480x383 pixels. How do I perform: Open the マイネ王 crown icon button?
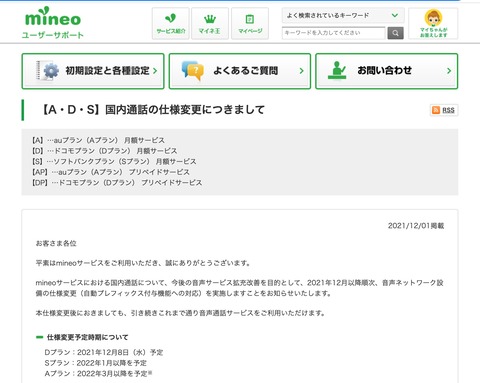coord(210,24)
